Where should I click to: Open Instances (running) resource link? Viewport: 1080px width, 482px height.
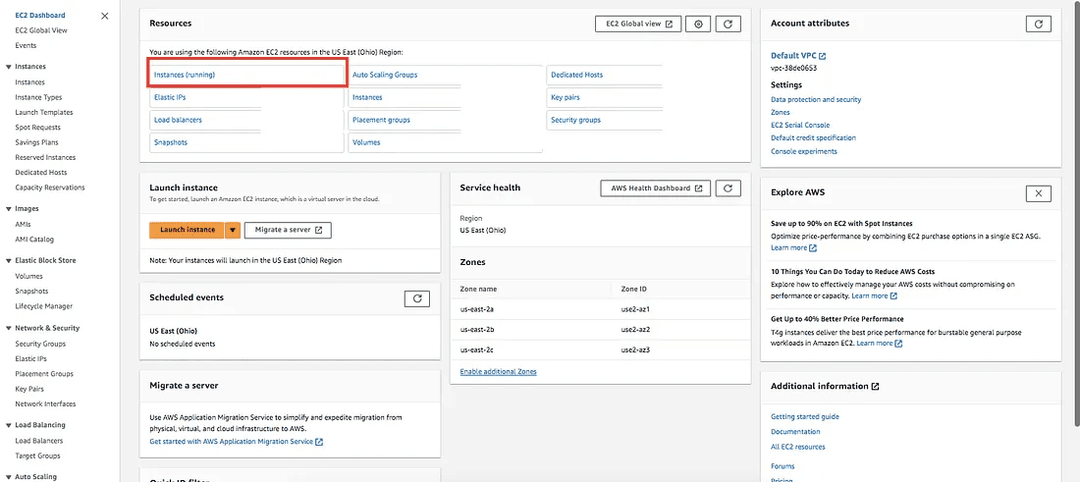coord(185,74)
